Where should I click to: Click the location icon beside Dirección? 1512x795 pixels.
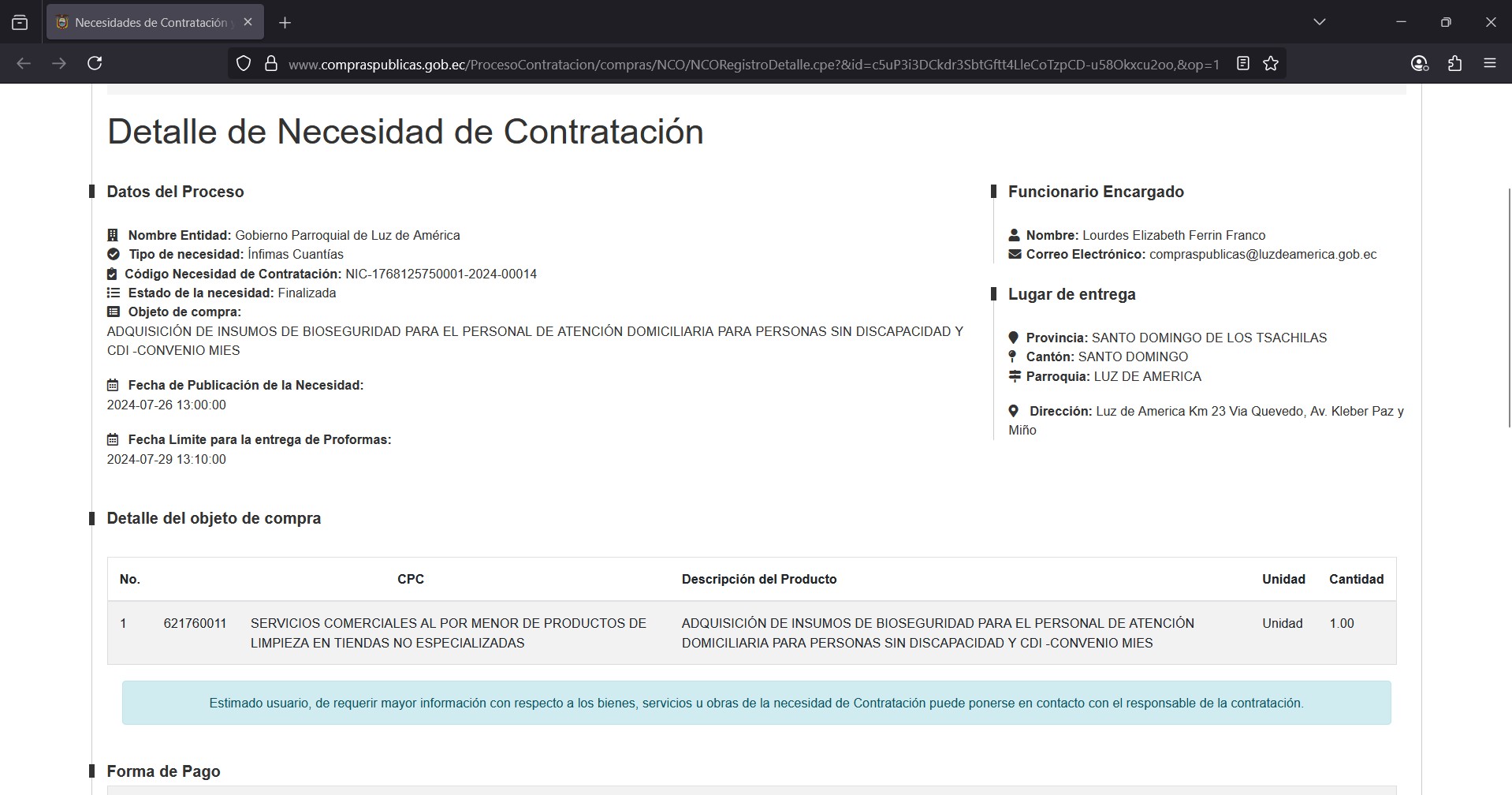click(x=1013, y=411)
